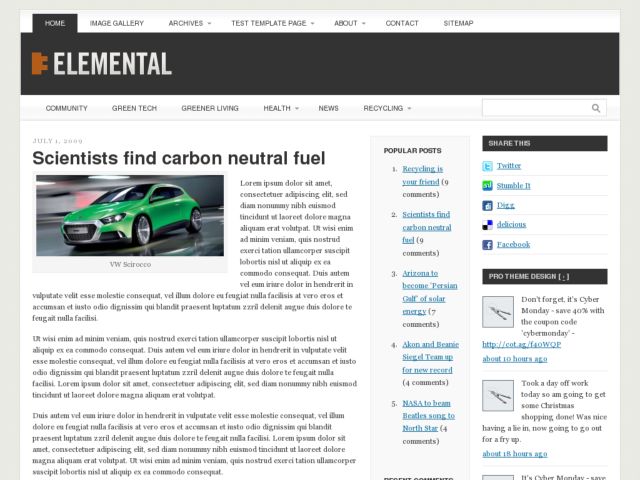
Task: Open the Contact page
Action: click(402, 23)
